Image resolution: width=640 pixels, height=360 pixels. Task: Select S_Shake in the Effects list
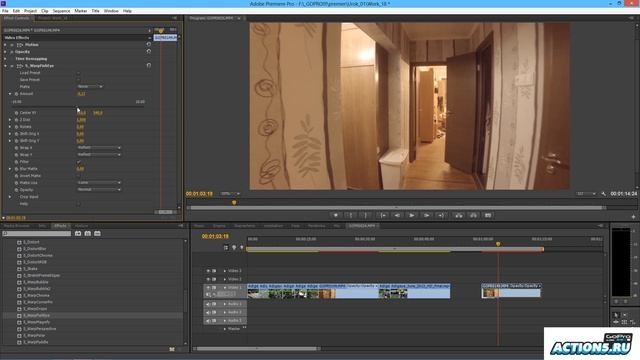31,269
